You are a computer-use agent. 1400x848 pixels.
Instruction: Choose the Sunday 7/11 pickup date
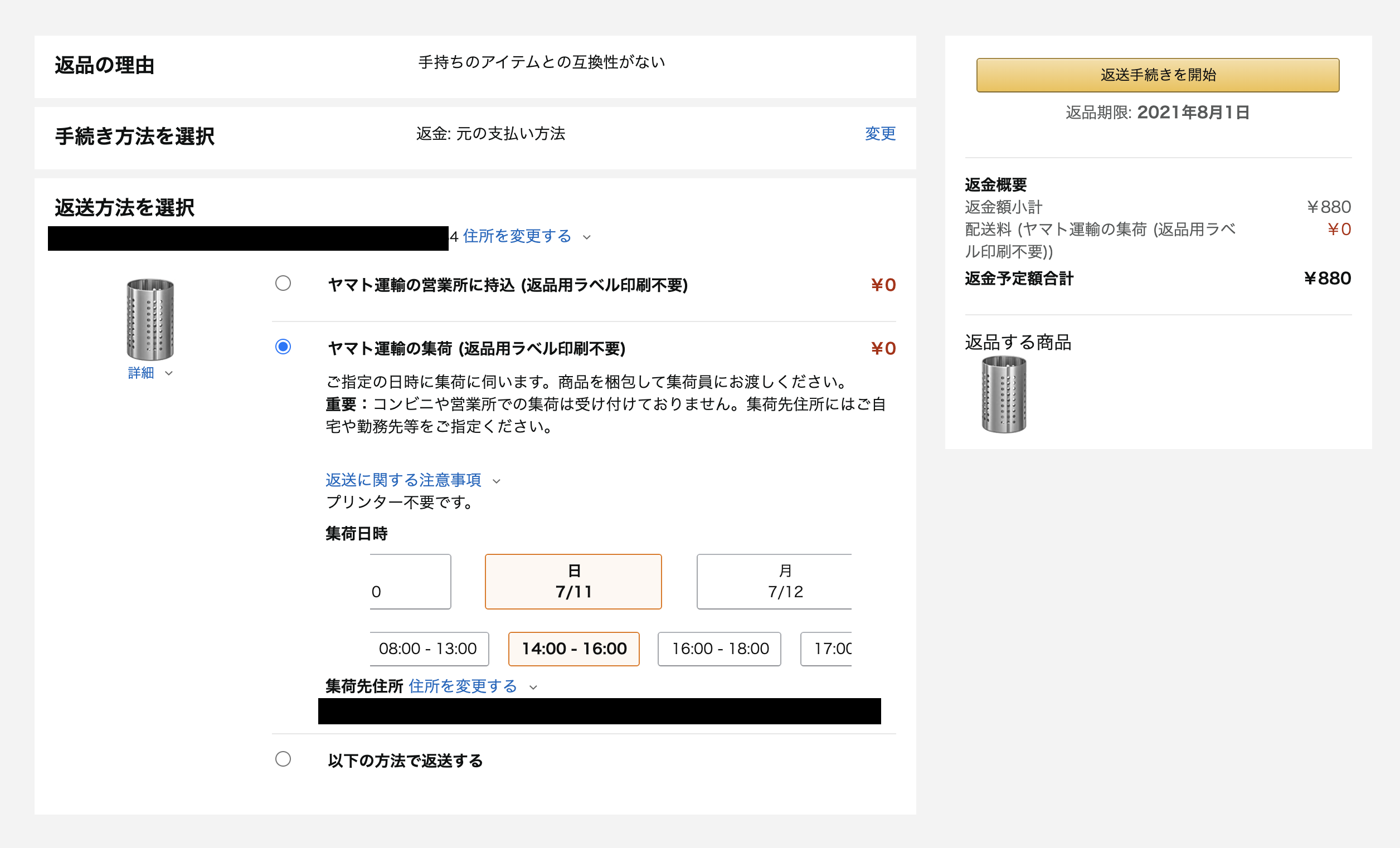pos(573,582)
